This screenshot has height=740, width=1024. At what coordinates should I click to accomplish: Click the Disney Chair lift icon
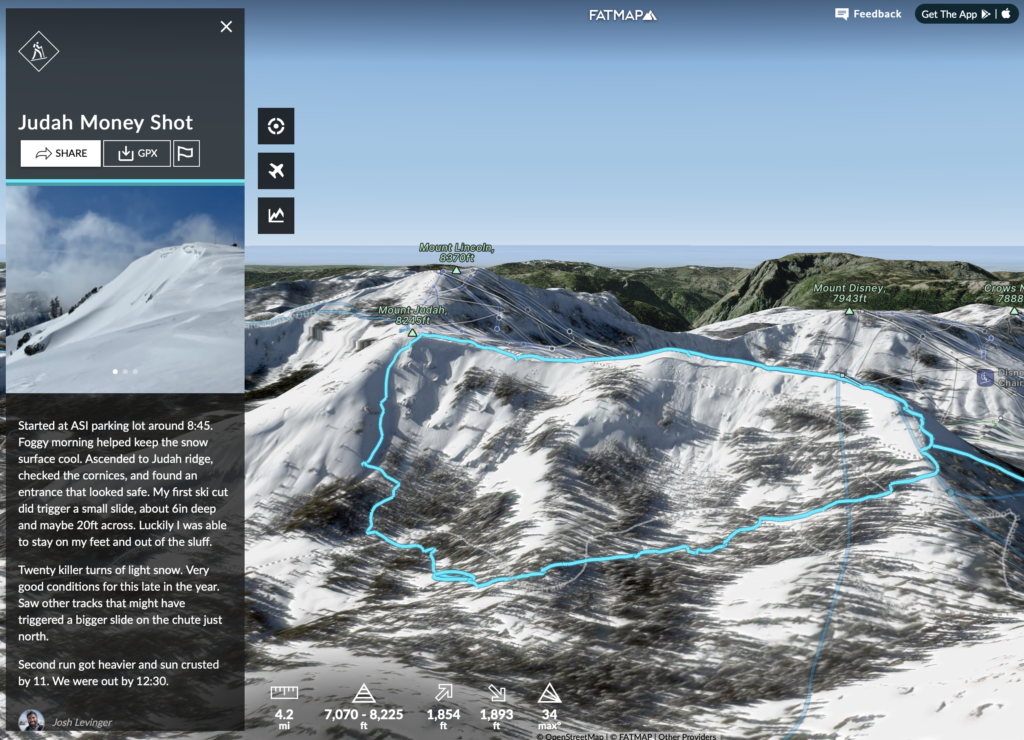point(985,377)
